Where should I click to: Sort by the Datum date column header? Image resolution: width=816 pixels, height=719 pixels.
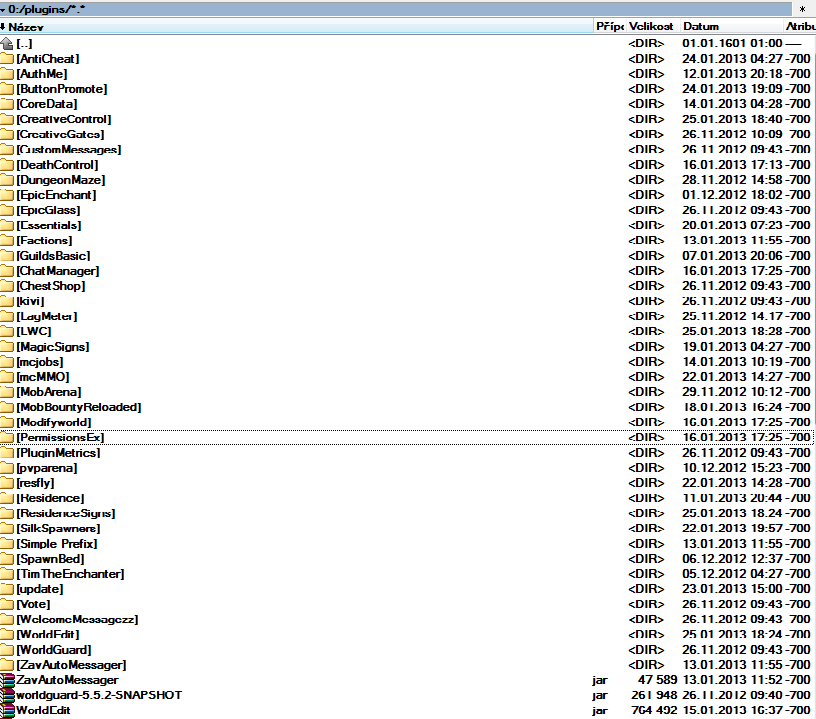click(731, 27)
